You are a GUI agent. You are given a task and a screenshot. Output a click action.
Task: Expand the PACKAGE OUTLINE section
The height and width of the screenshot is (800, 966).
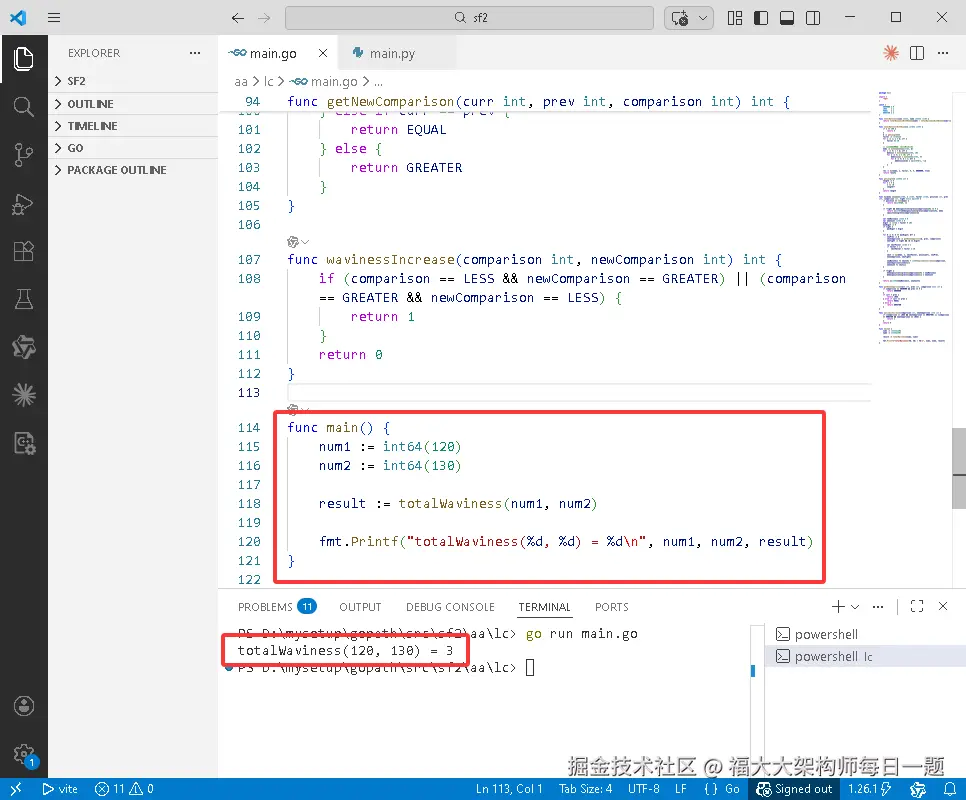pos(133,170)
